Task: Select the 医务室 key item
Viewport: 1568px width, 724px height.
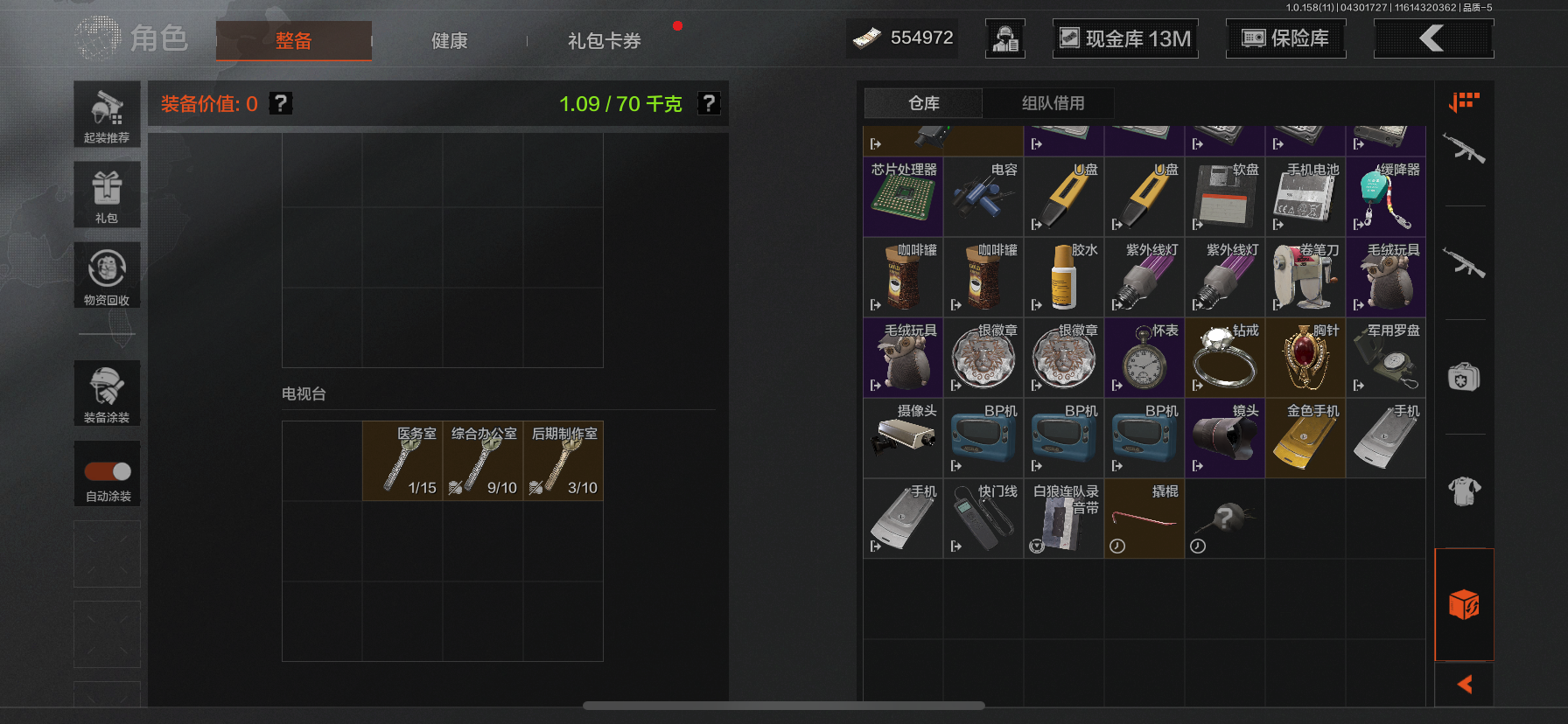Action: [402, 461]
